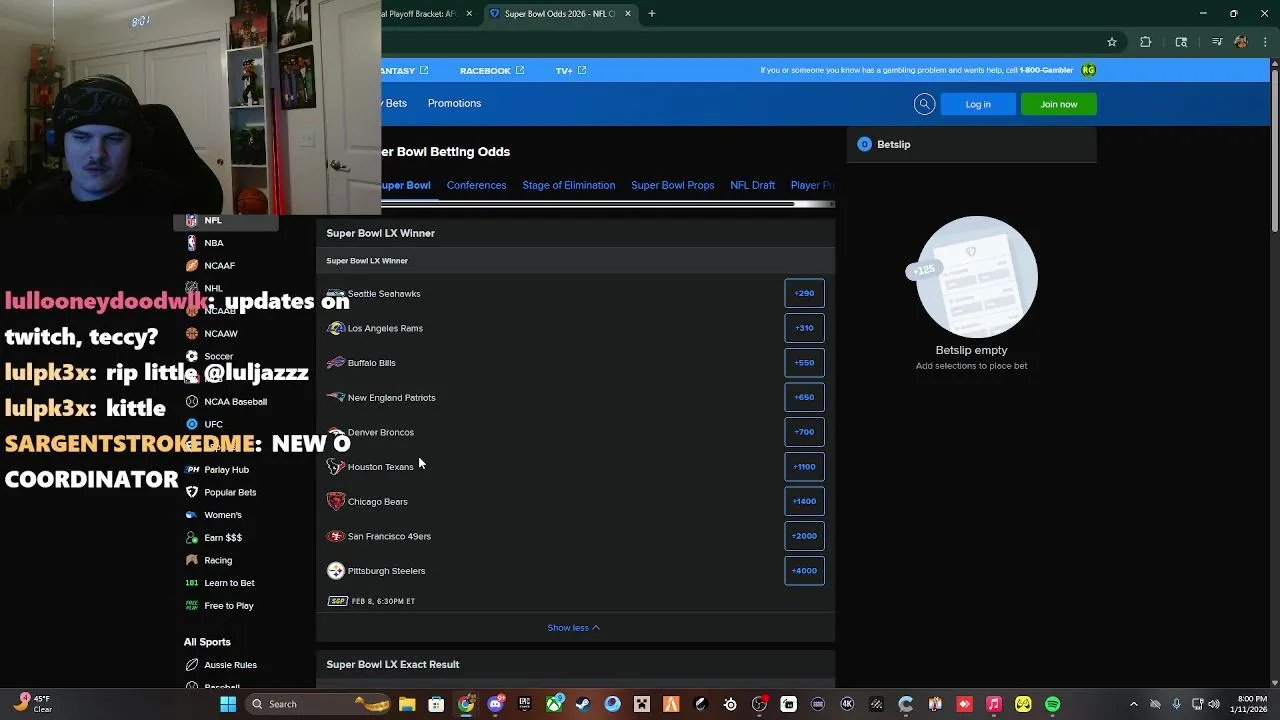Close the Playoff Bracket tab

[468, 14]
